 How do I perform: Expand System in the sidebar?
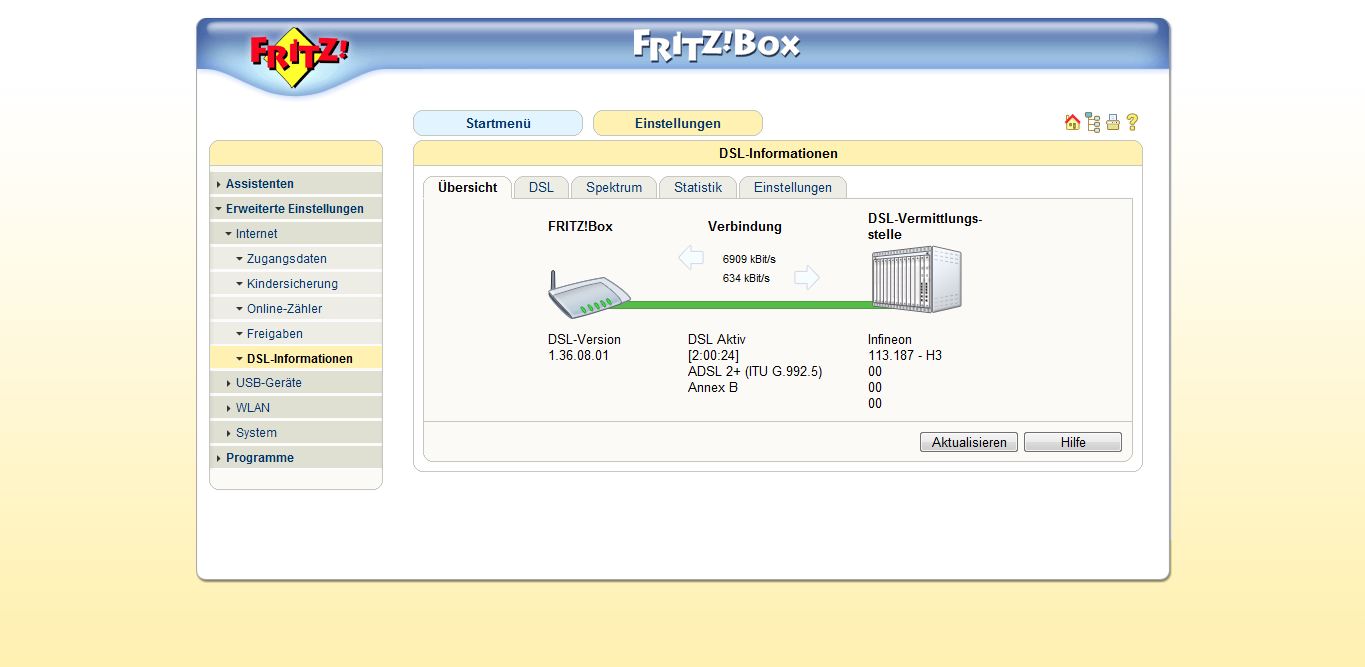pos(296,433)
